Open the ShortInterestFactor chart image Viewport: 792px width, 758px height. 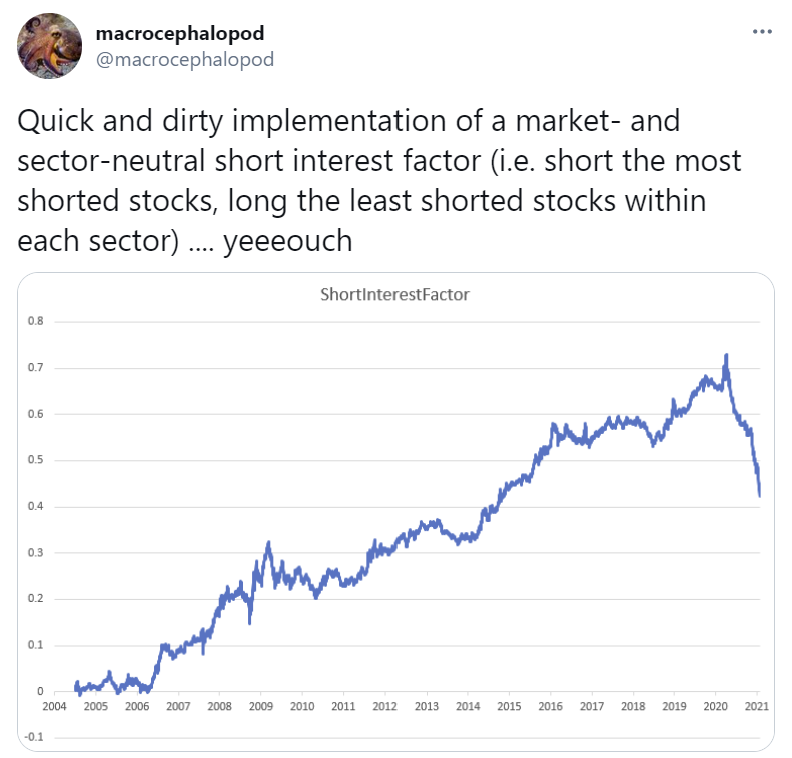coord(396,512)
